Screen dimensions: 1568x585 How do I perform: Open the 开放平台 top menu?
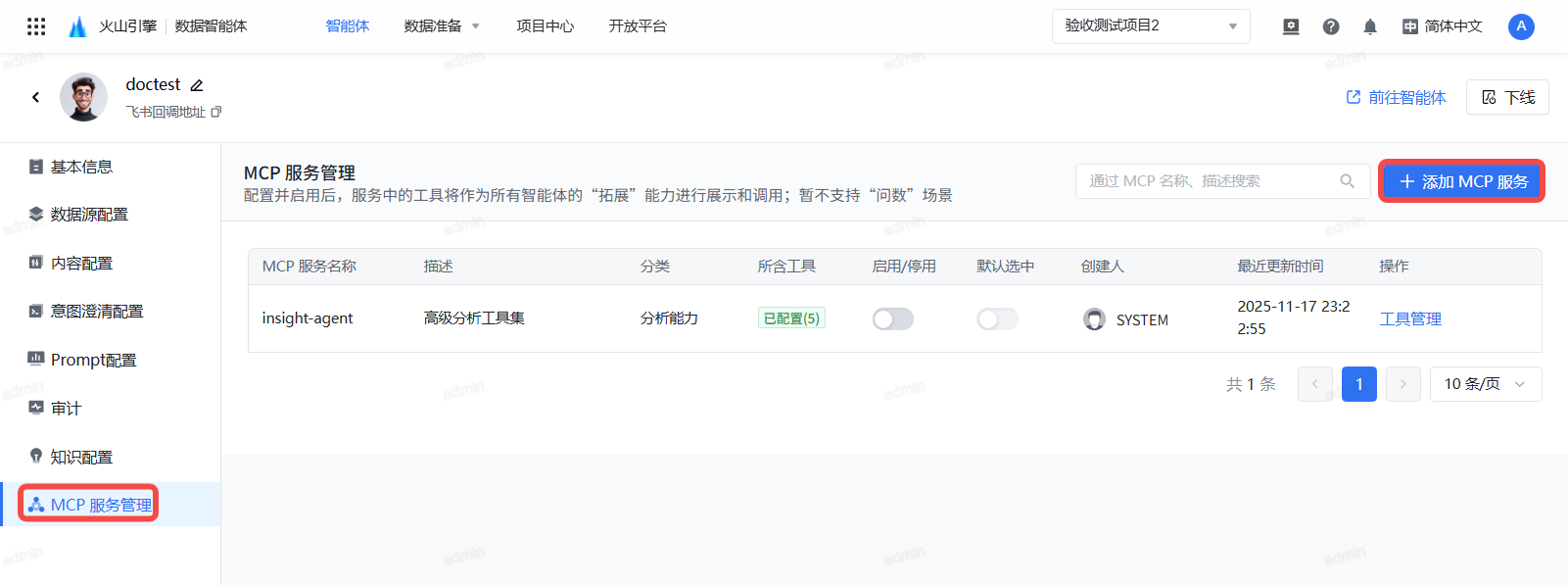(638, 26)
